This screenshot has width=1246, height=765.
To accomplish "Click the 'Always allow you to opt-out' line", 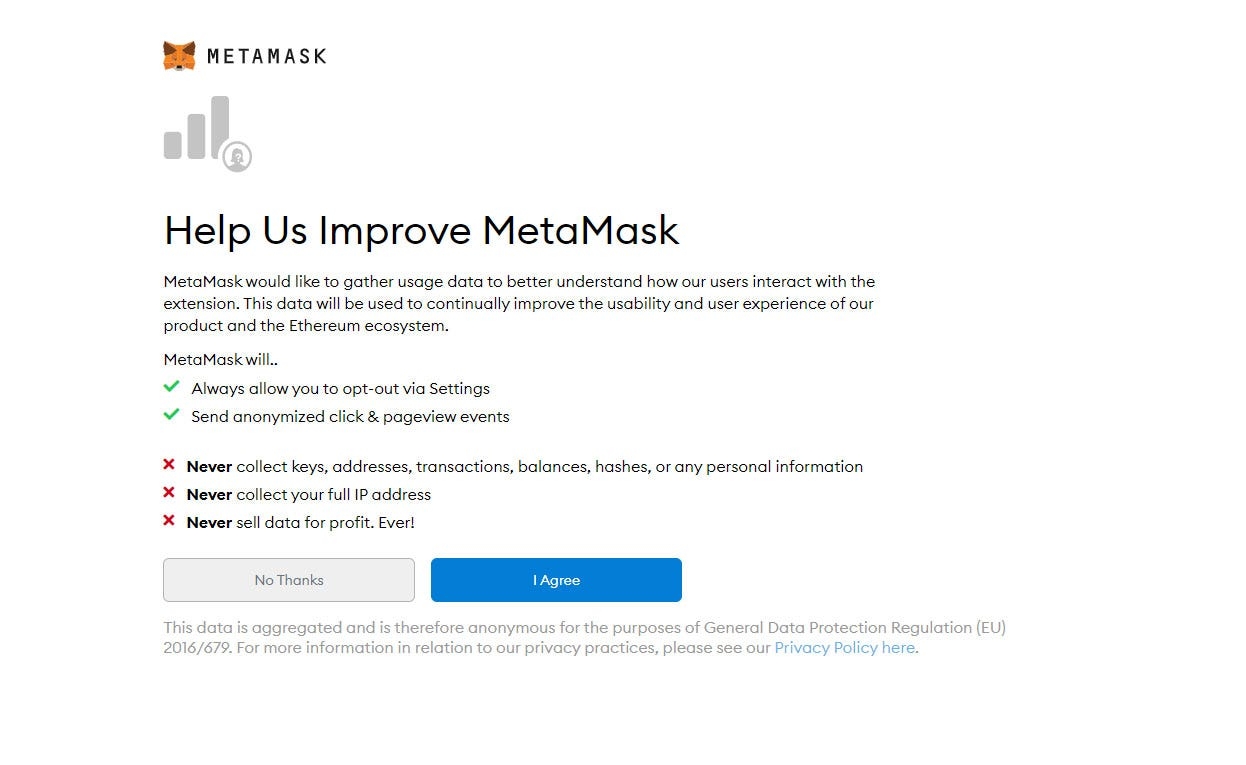I will [x=340, y=388].
